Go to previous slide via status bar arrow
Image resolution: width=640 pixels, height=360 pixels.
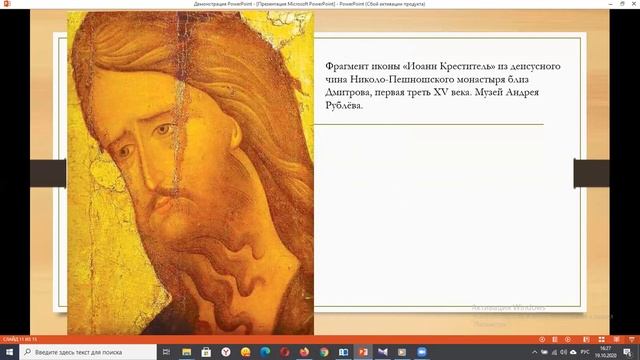tap(542, 339)
